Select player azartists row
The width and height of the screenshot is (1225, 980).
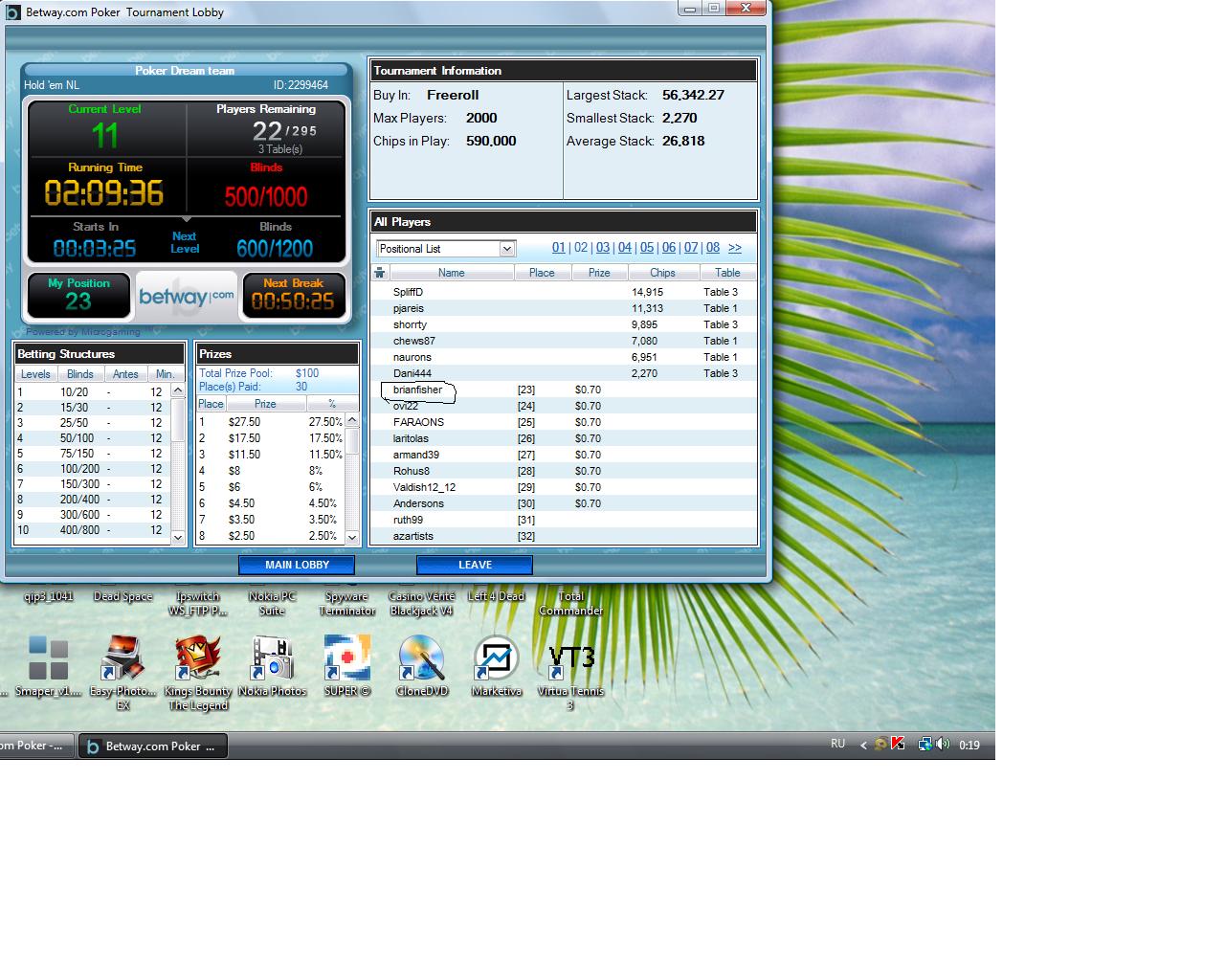point(565,536)
